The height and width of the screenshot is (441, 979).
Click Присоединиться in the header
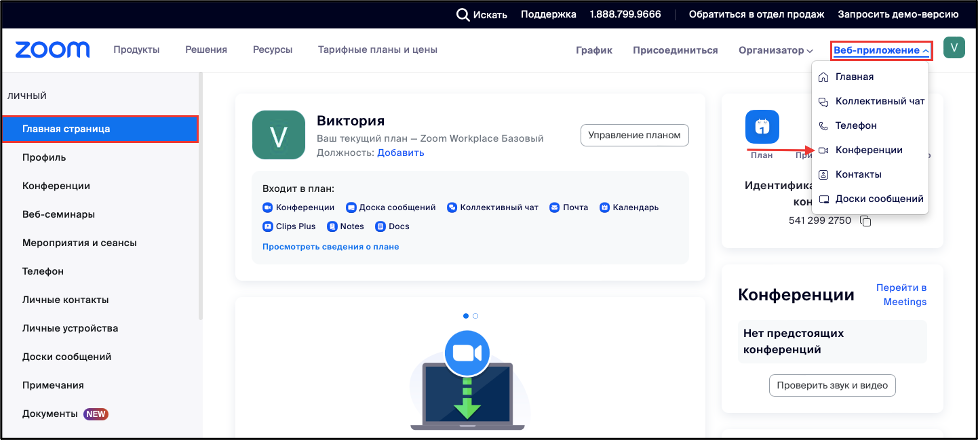pyautogui.click(x=675, y=50)
